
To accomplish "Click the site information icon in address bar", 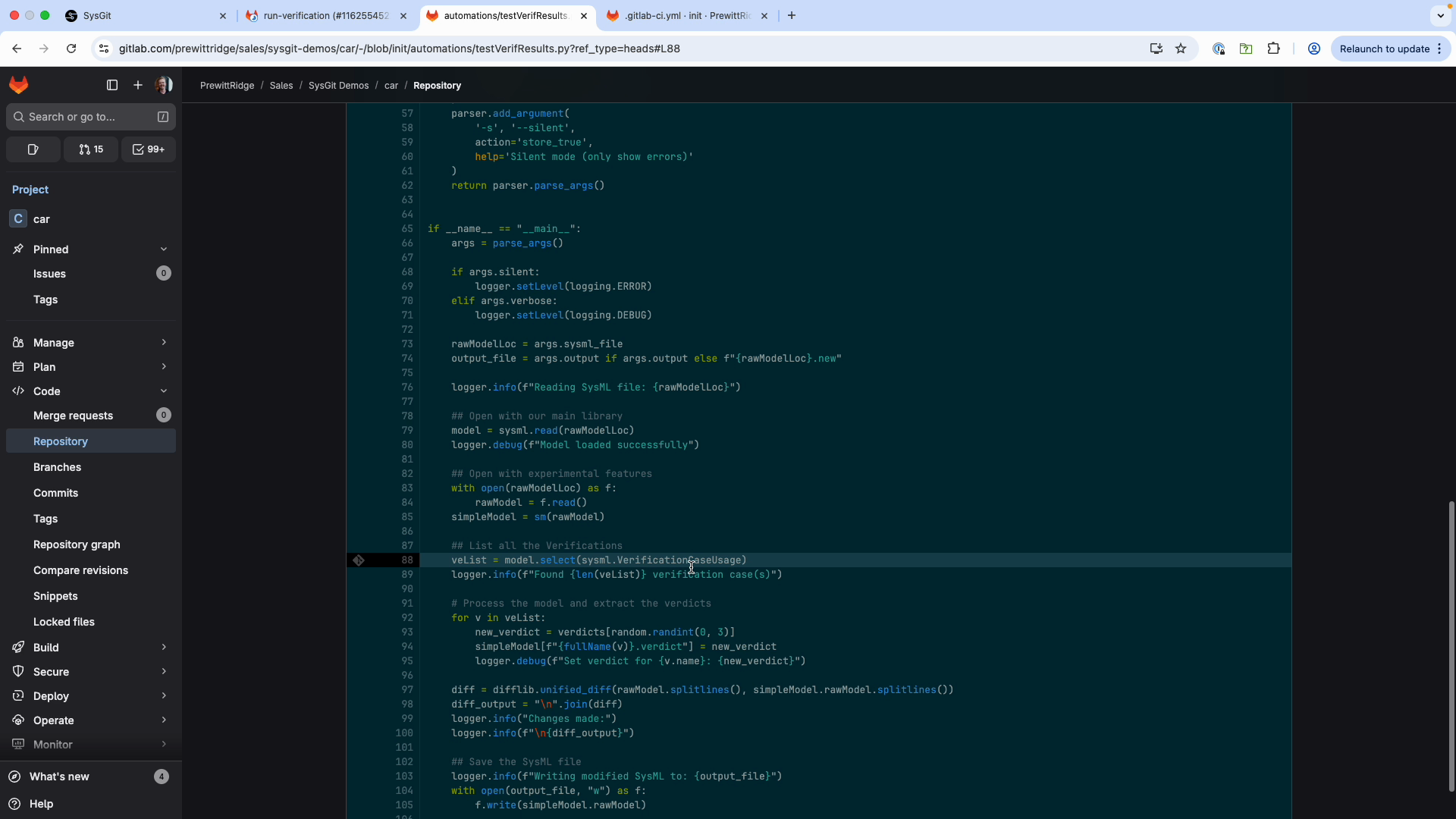I will coord(104,49).
